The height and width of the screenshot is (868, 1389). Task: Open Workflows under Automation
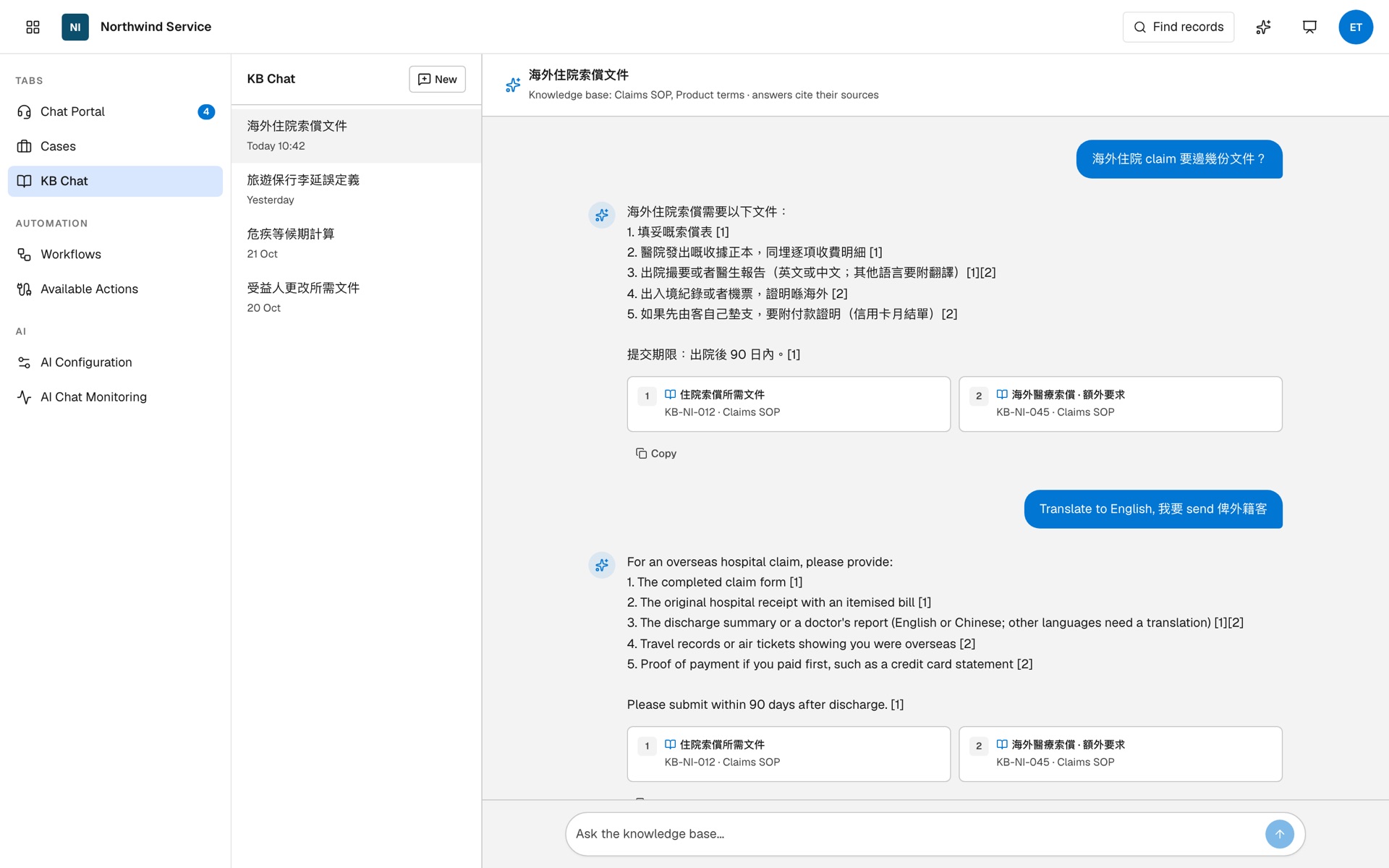115,254
